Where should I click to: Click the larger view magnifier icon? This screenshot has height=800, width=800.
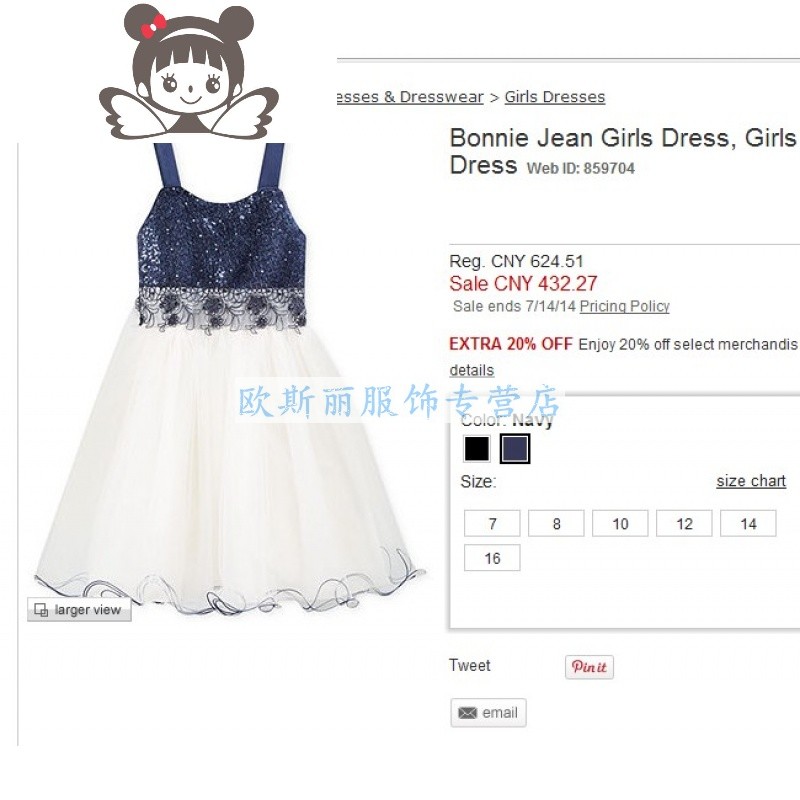pos(41,610)
